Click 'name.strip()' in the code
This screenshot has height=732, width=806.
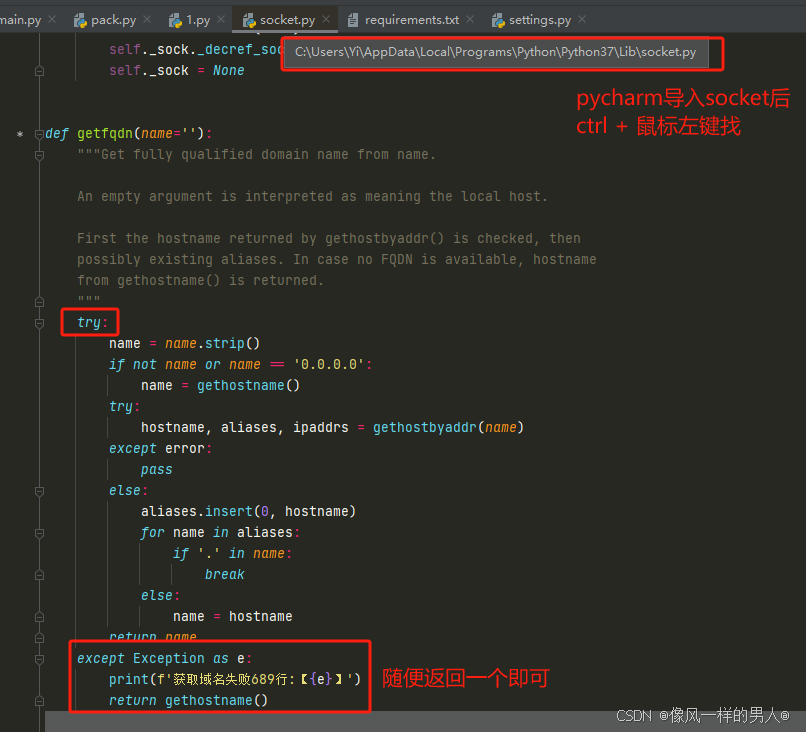tap(212, 343)
